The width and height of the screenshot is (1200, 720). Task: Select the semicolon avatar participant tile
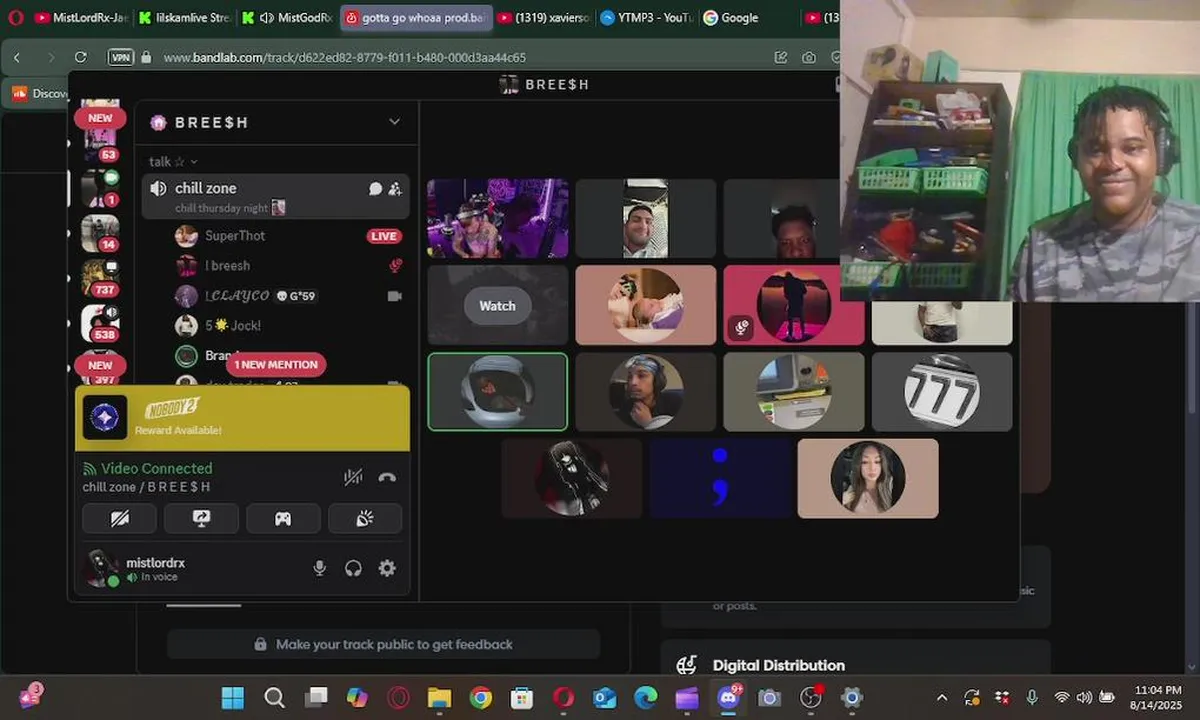tap(720, 478)
